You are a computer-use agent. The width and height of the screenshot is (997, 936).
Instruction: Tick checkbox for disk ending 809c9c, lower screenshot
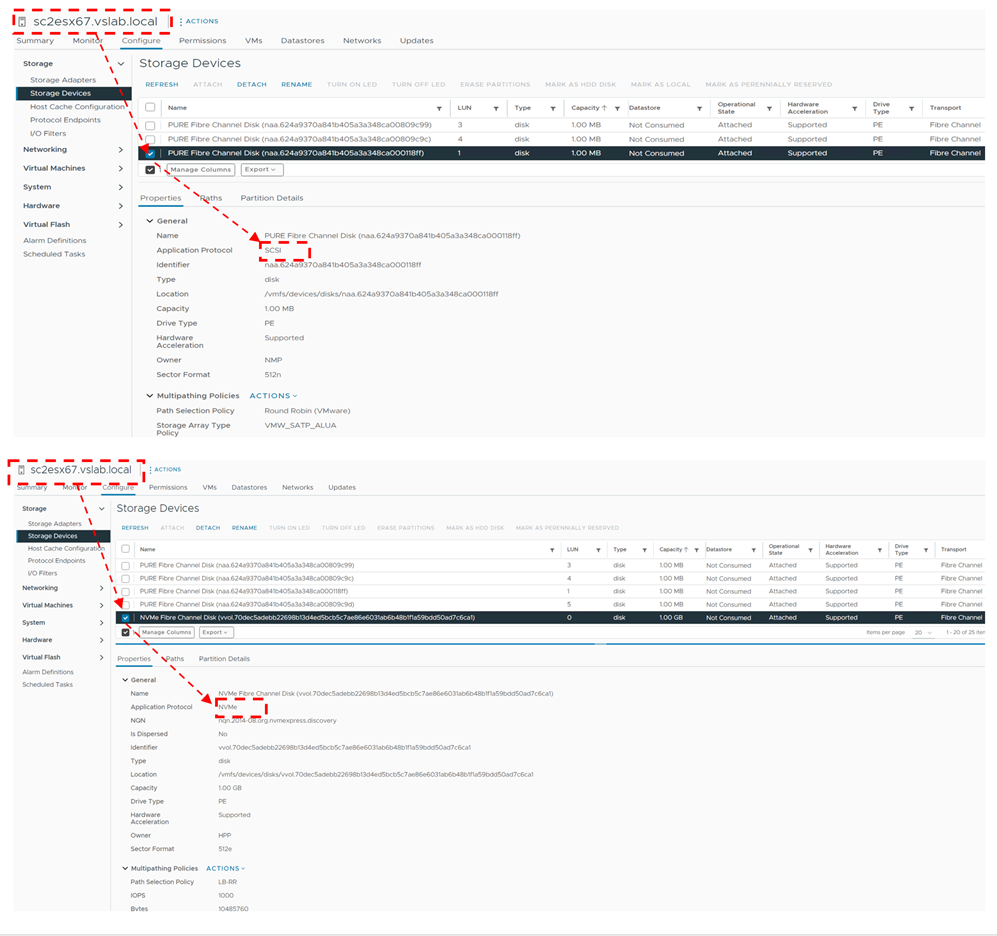pyautogui.click(x=125, y=579)
